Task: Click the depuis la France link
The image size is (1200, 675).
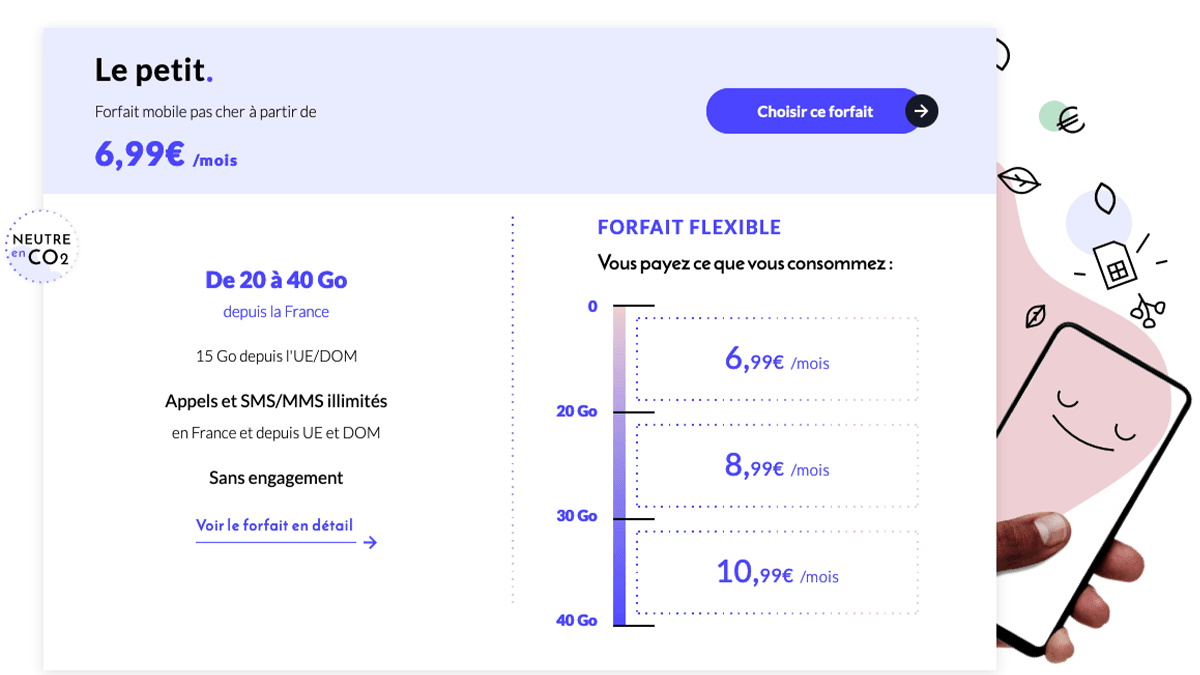Action: pos(276,311)
